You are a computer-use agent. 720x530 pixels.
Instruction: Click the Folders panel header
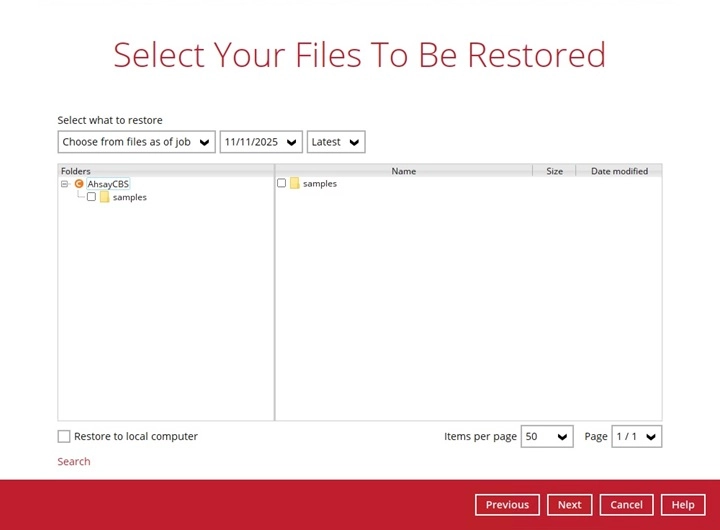tap(166, 171)
